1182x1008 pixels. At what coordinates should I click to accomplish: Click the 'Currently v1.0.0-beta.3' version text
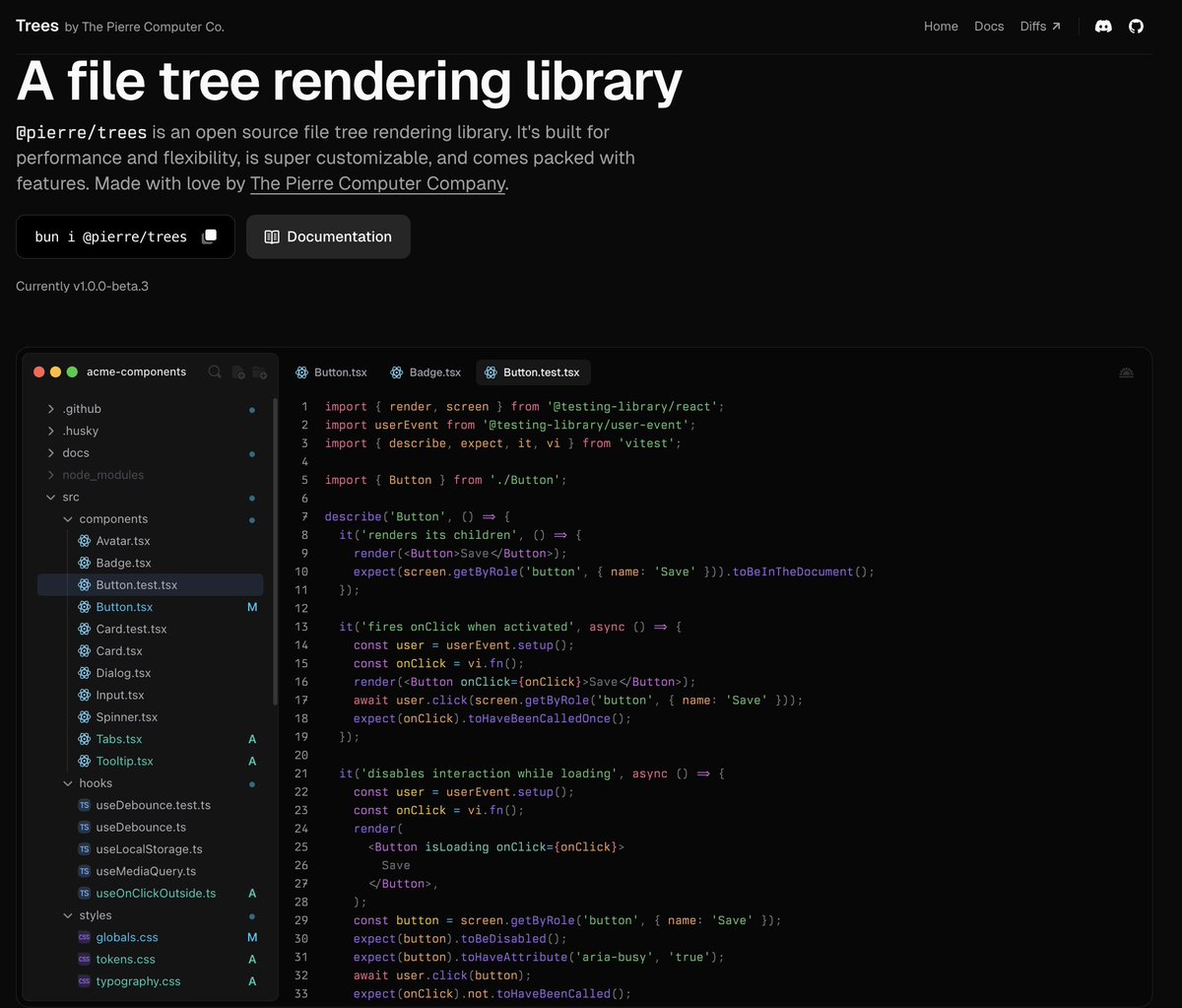click(82, 287)
